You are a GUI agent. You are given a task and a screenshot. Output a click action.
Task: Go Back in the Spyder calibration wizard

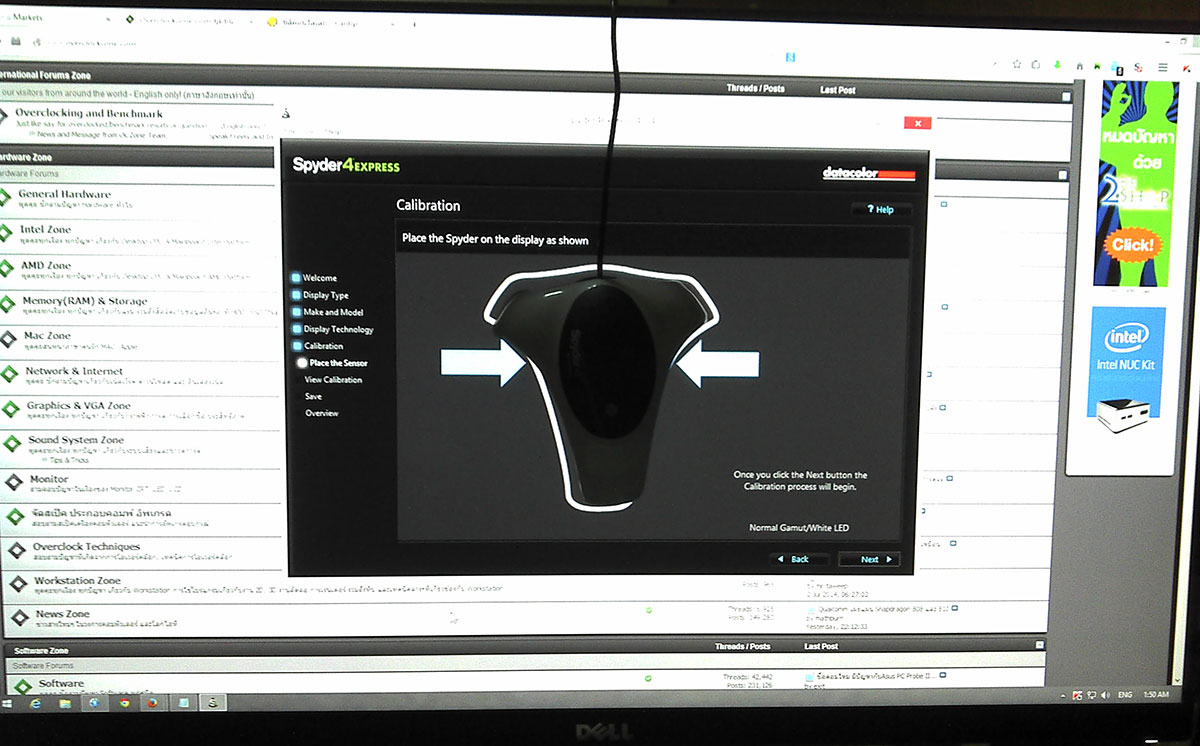coord(799,559)
